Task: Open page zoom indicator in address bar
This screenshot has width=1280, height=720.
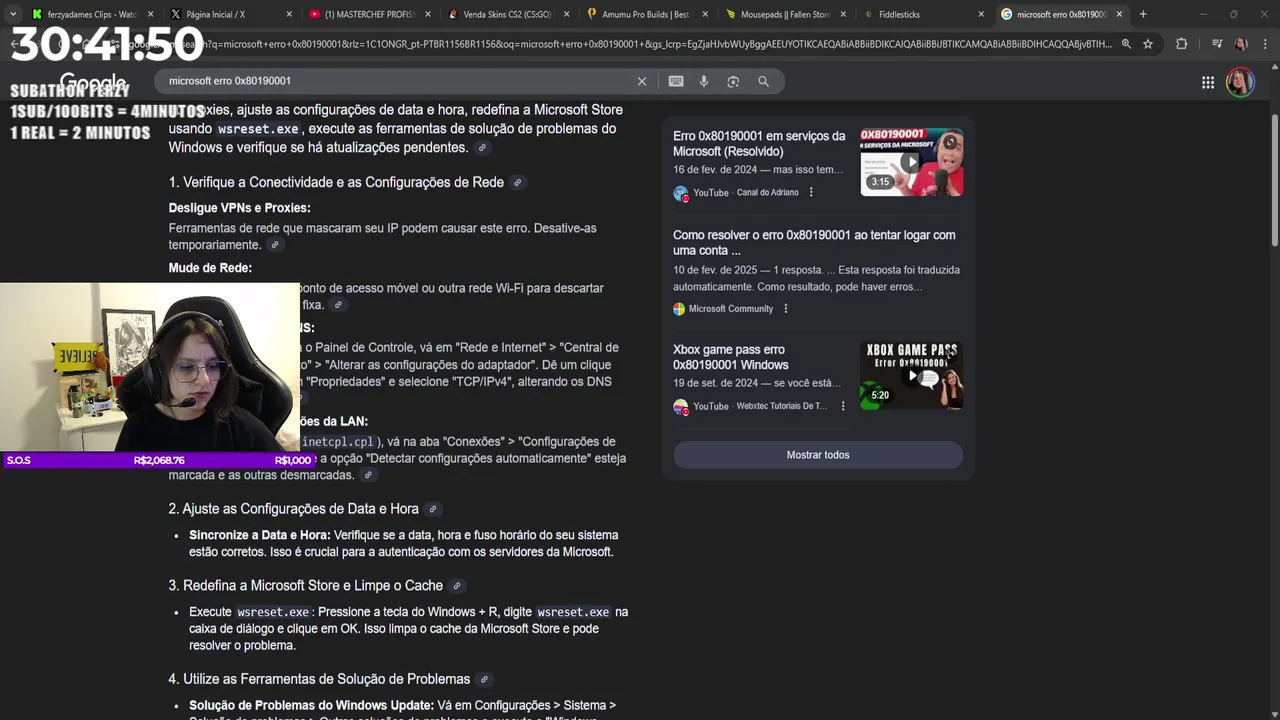Action: pos(1126,44)
